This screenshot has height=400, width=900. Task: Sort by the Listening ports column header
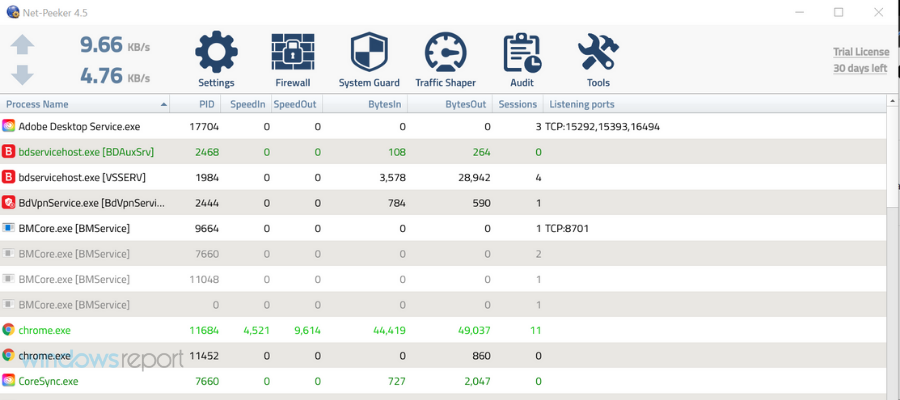coord(714,104)
